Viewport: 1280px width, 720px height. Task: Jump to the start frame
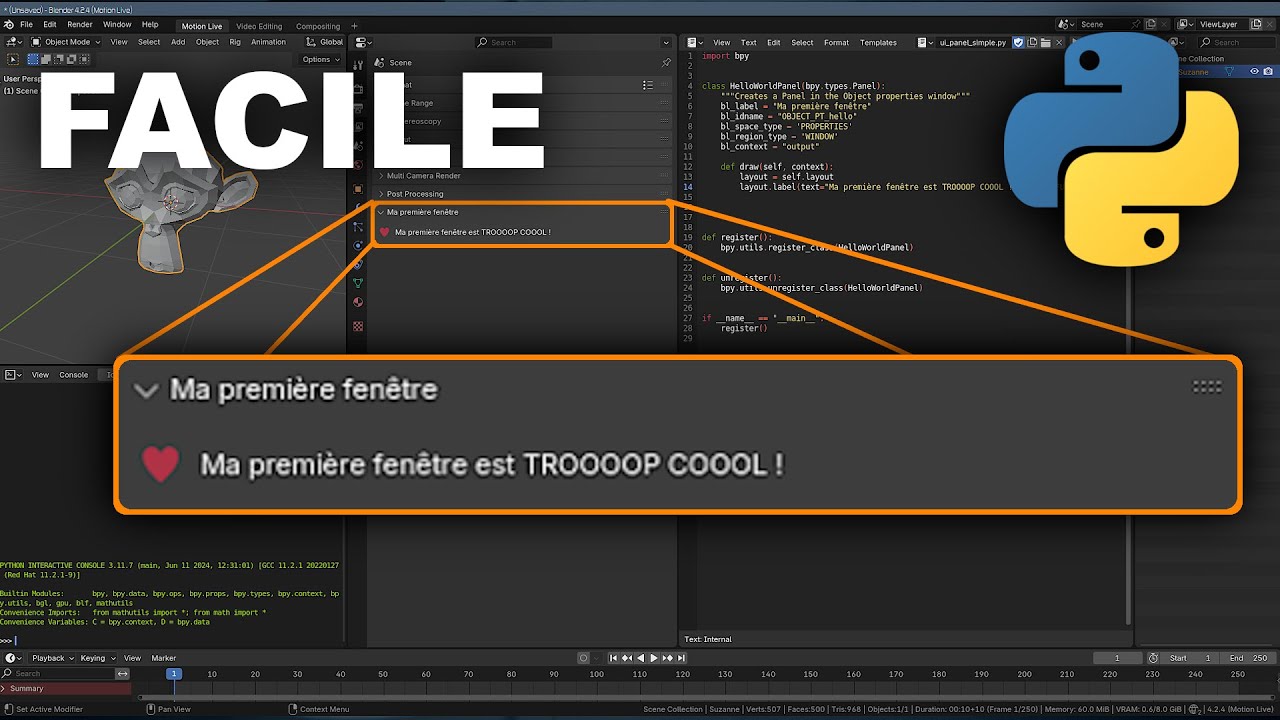613,658
